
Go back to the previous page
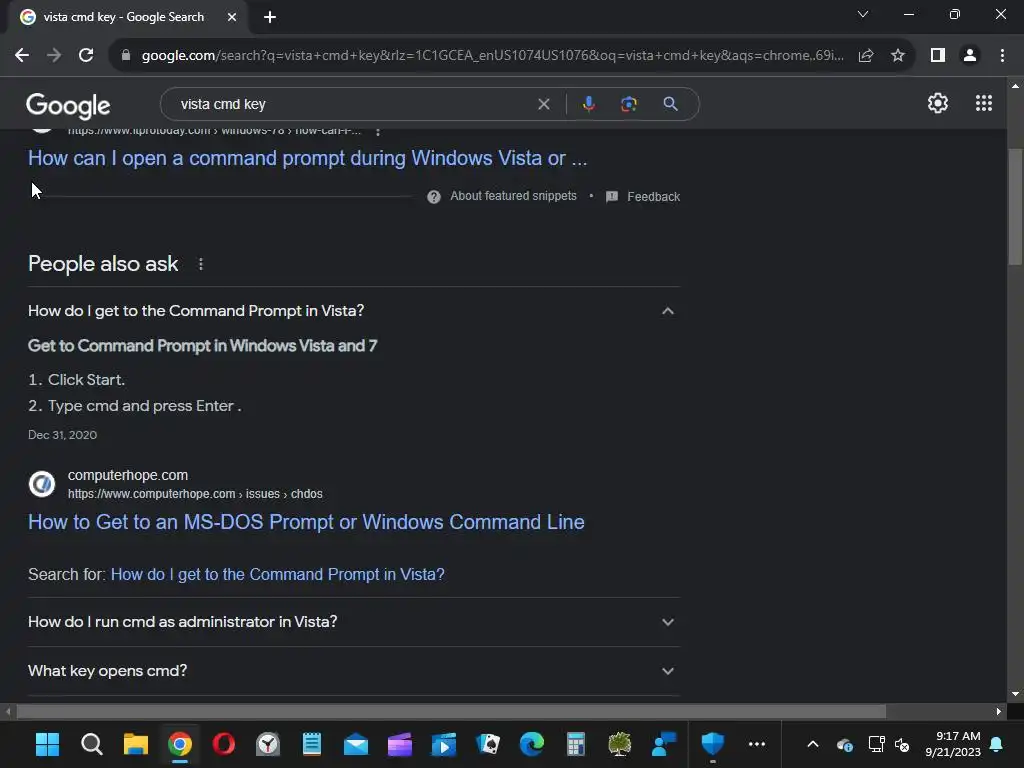[x=22, y=56]
